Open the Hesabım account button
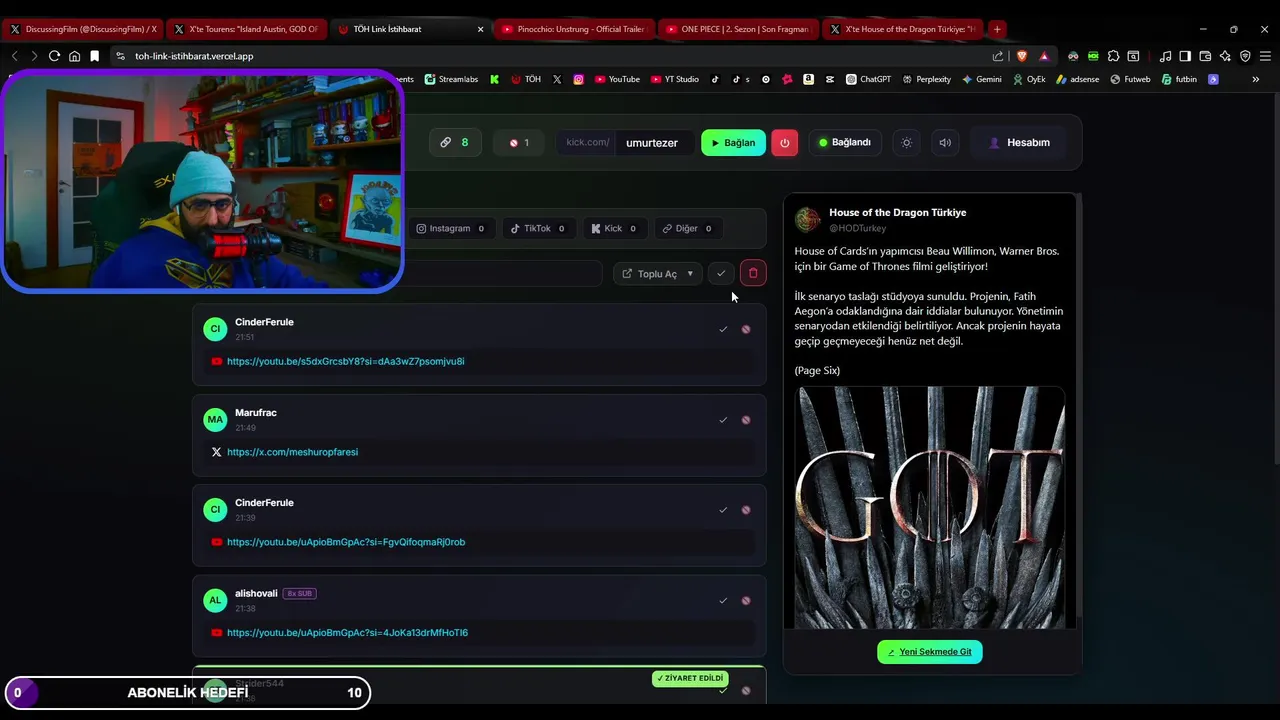 (1020, 143)
